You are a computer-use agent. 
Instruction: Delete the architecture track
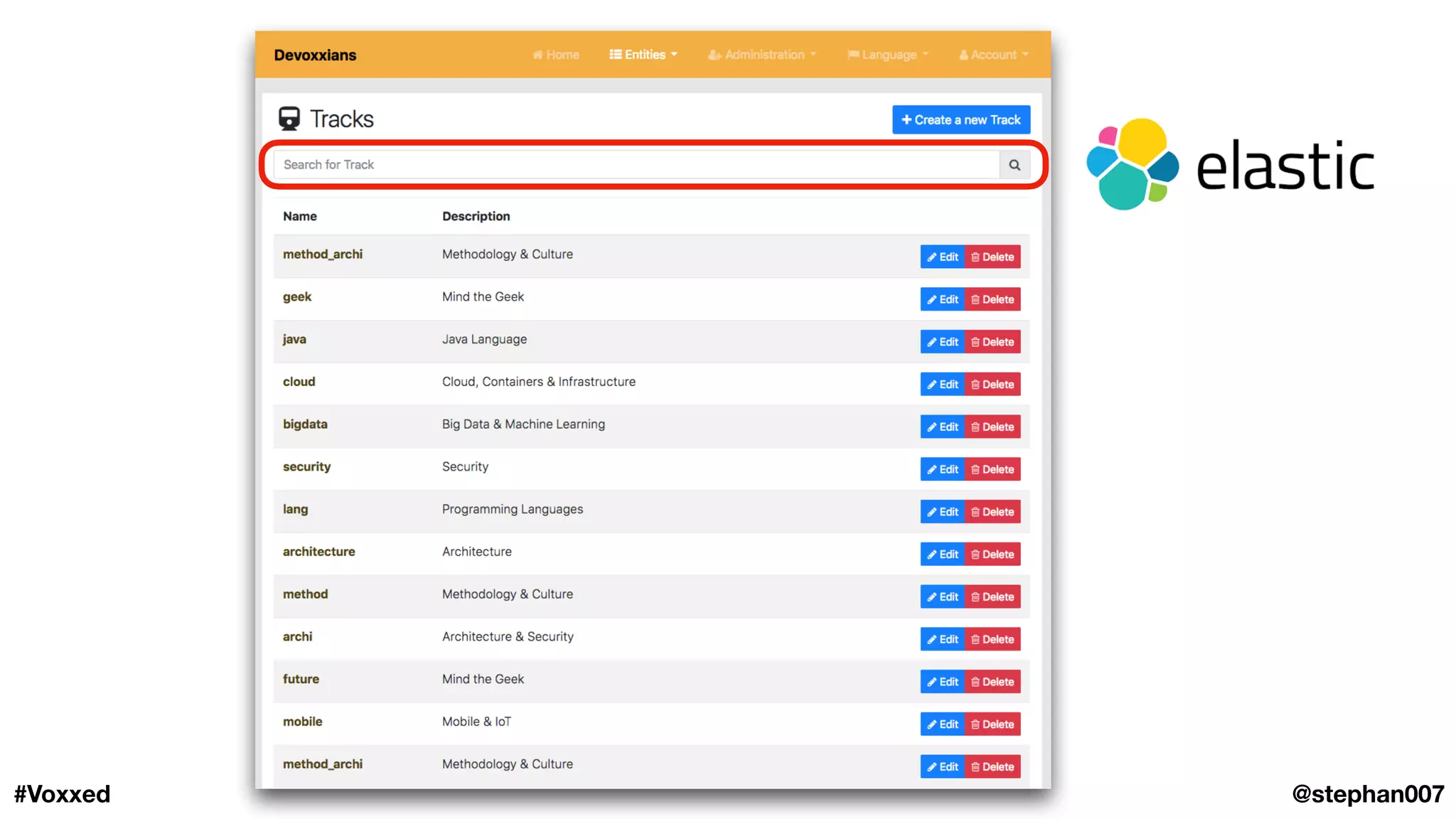point(992,555)
